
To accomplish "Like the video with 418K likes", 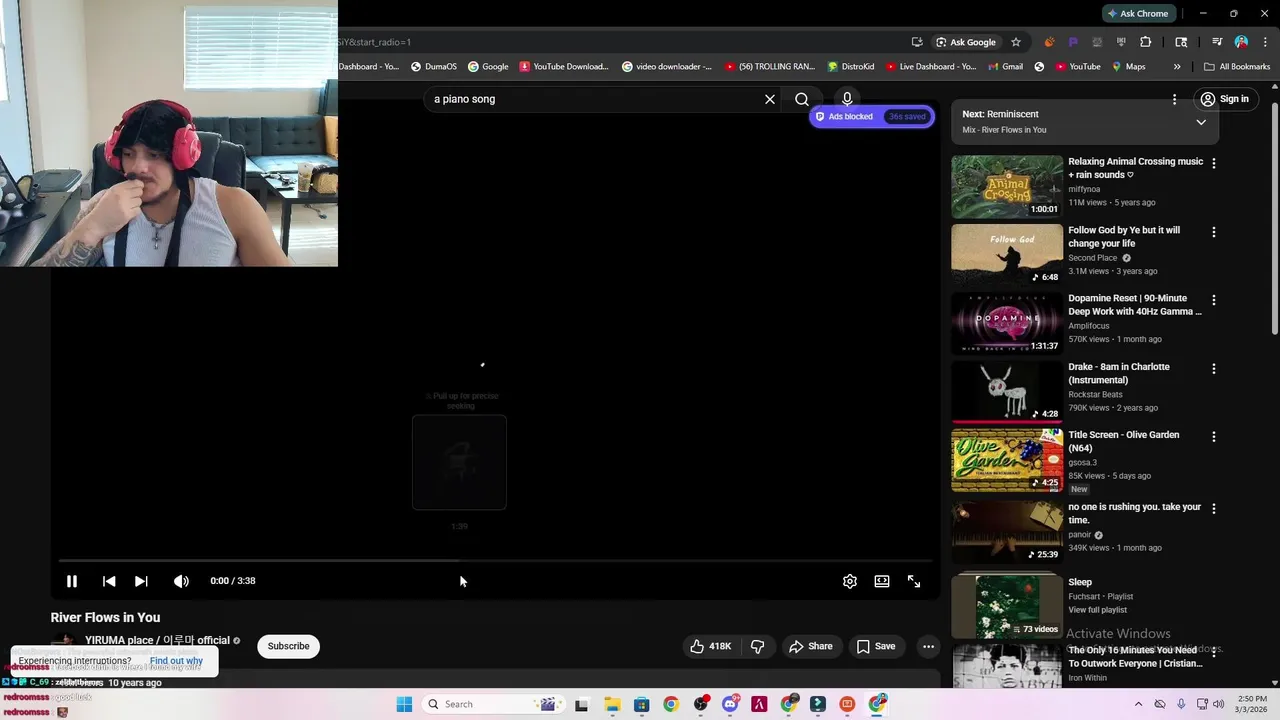I will [x=711, y=646].
